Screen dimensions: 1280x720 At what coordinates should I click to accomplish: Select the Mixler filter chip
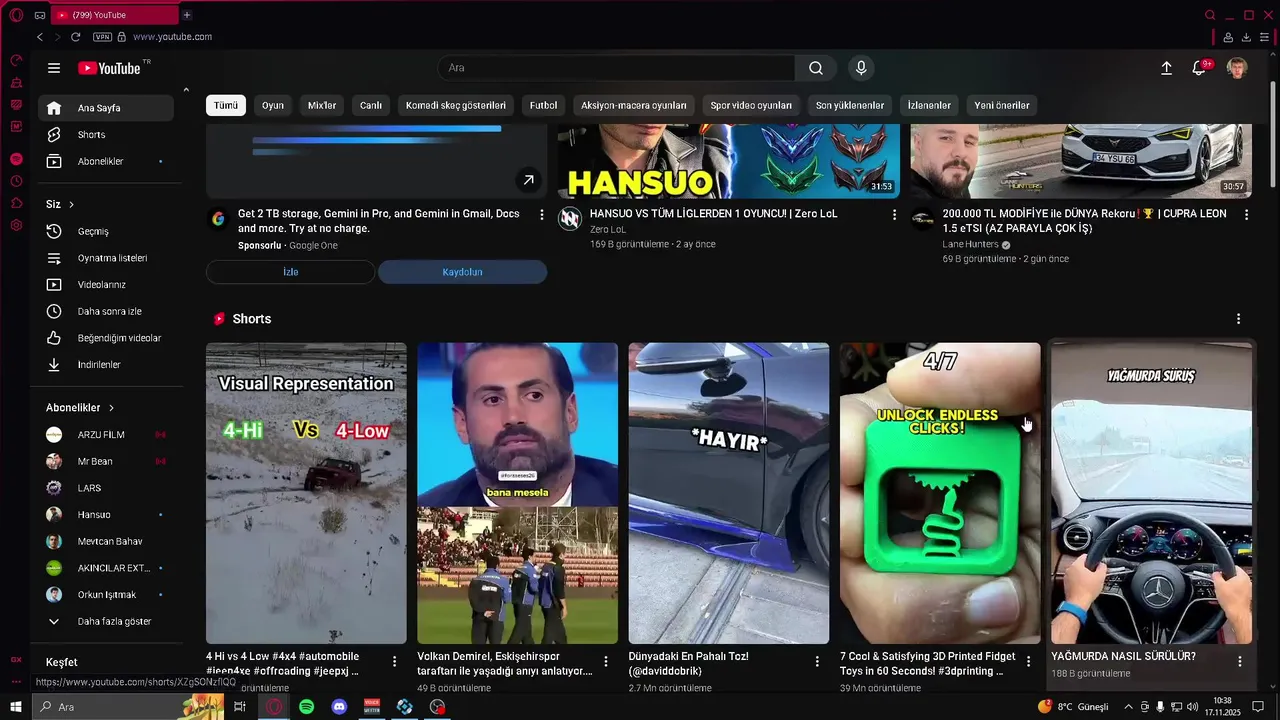coord(322,105)
